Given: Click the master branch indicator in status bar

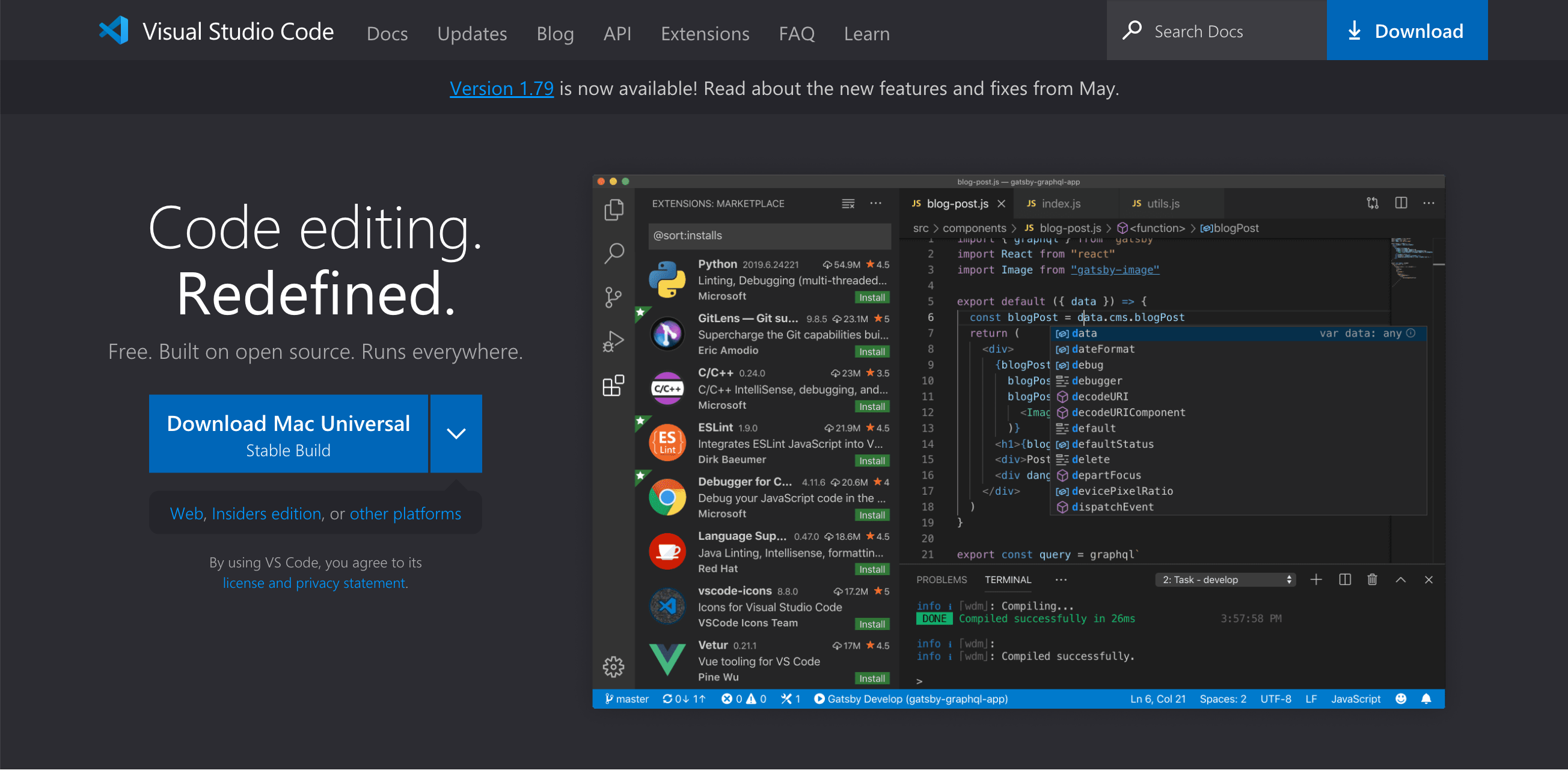Looking at the screenshot, I should pyautogui.click(x=626, y=698).
